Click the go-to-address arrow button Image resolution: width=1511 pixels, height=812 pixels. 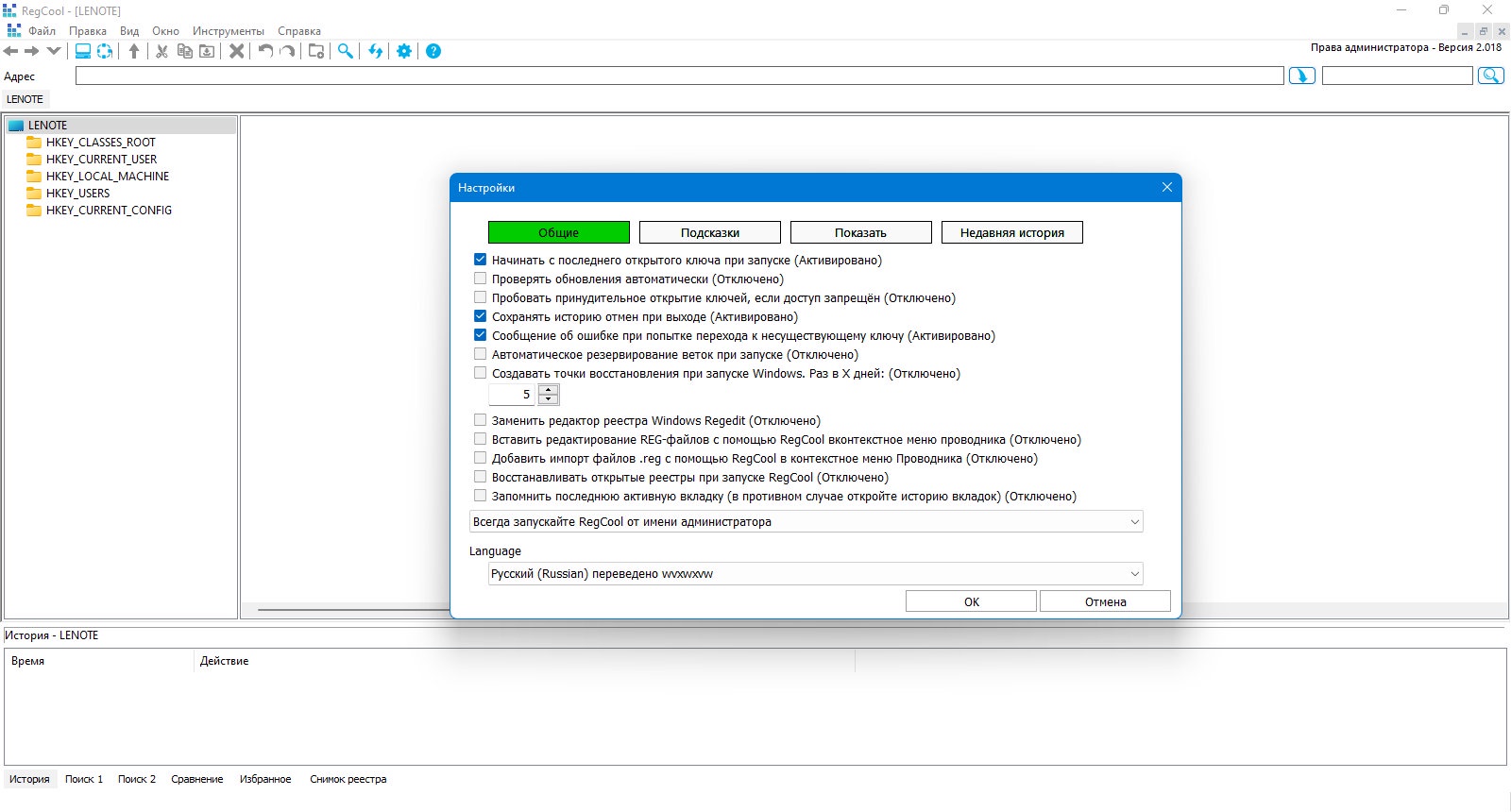click(x=1302, y=76)
